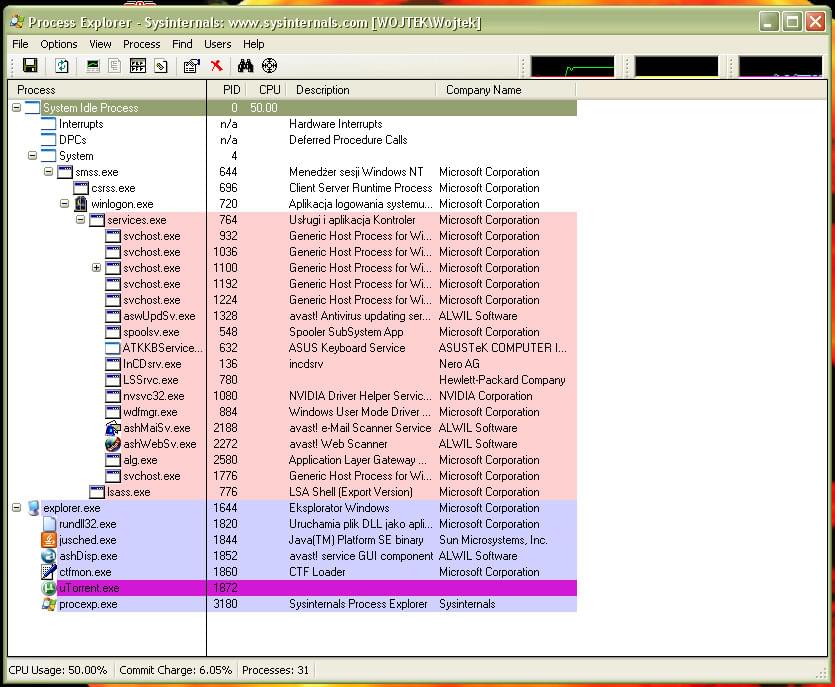This screenshot has height=687, width=835.
Task: Click the DLL/handle view toolbar icon
Action: pos(161,66)
